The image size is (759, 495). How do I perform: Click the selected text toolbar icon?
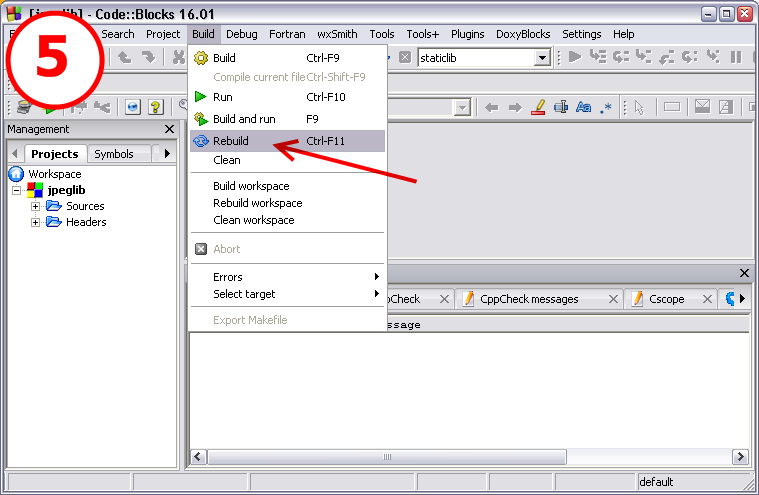(x=561, y=107)
